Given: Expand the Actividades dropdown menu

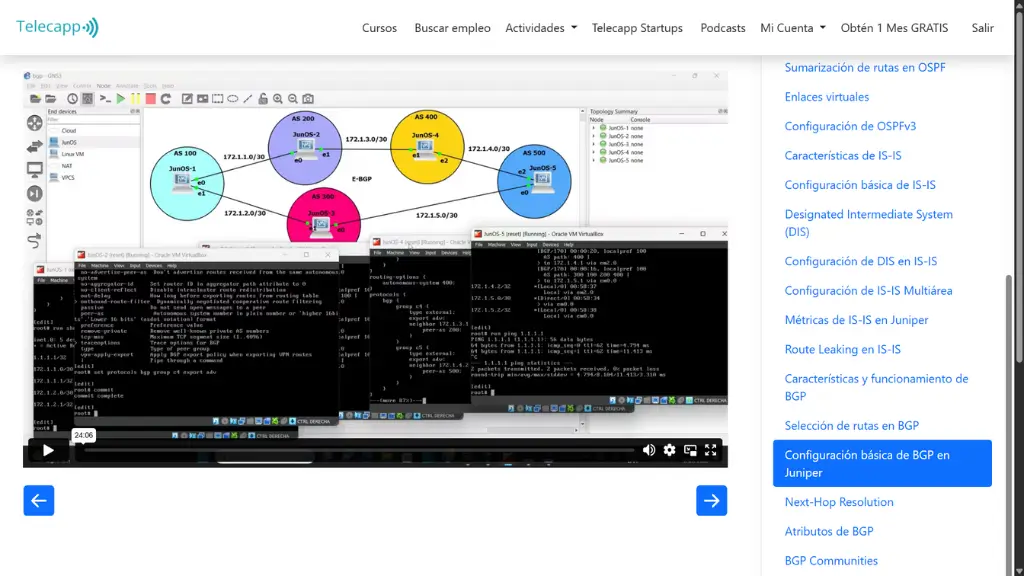Looking at the screenshot, I should [x=541, y=28].
